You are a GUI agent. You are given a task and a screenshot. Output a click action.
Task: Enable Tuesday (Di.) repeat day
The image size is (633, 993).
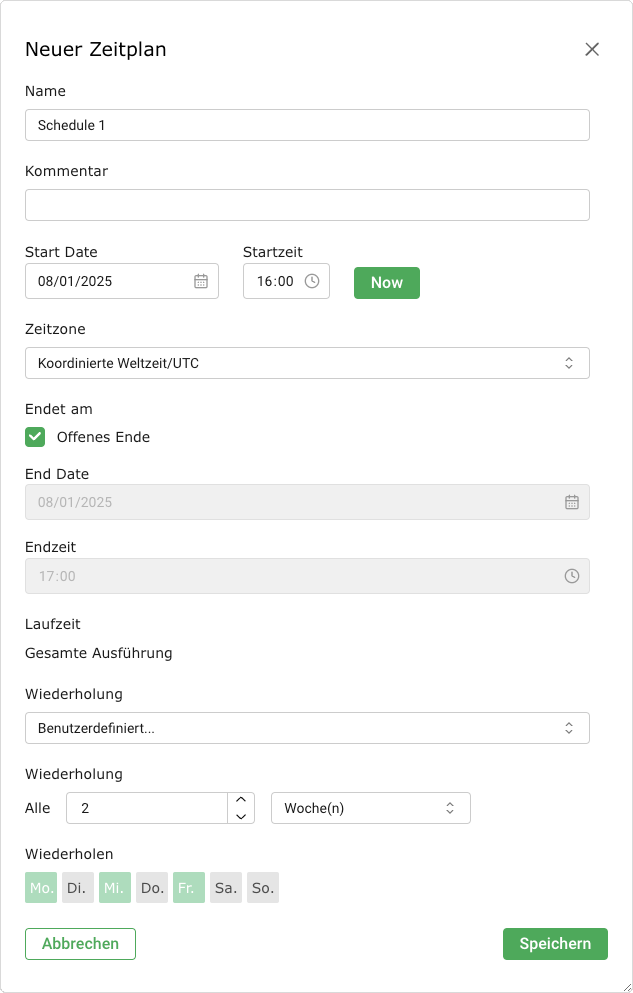coord(77,888)
